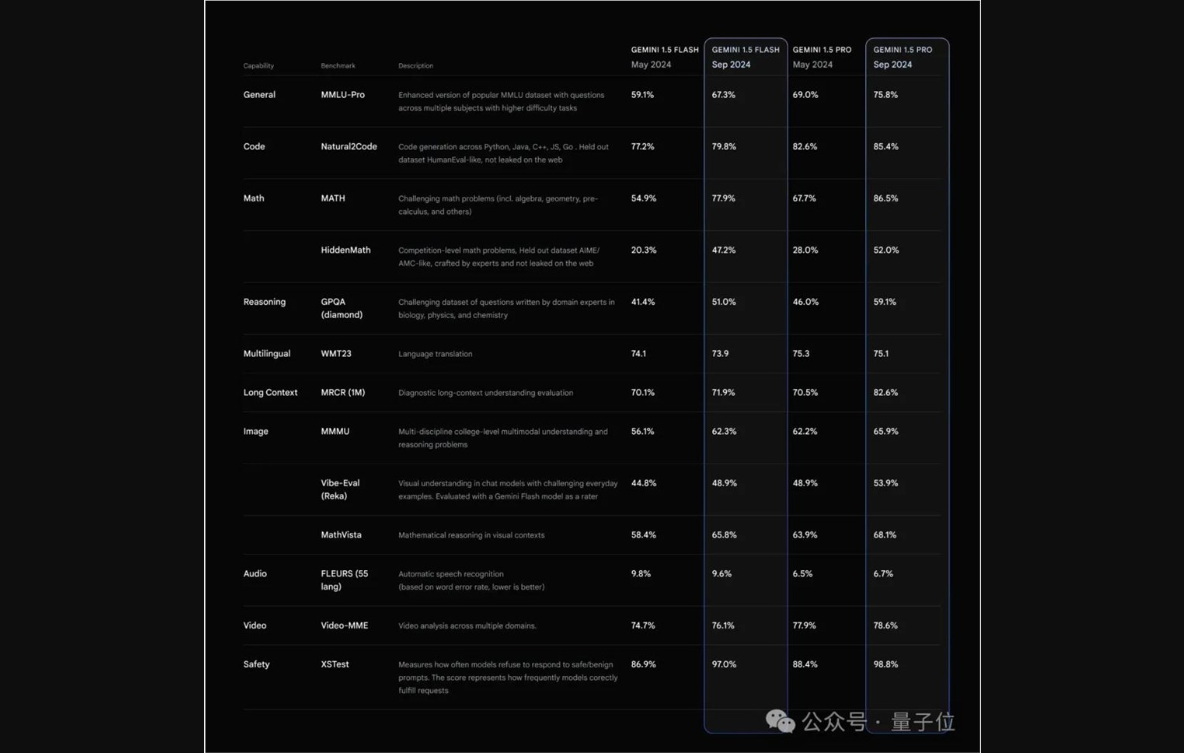Click the Math capability label
The height and width of the screenshot is (753, 1184).
254,198
